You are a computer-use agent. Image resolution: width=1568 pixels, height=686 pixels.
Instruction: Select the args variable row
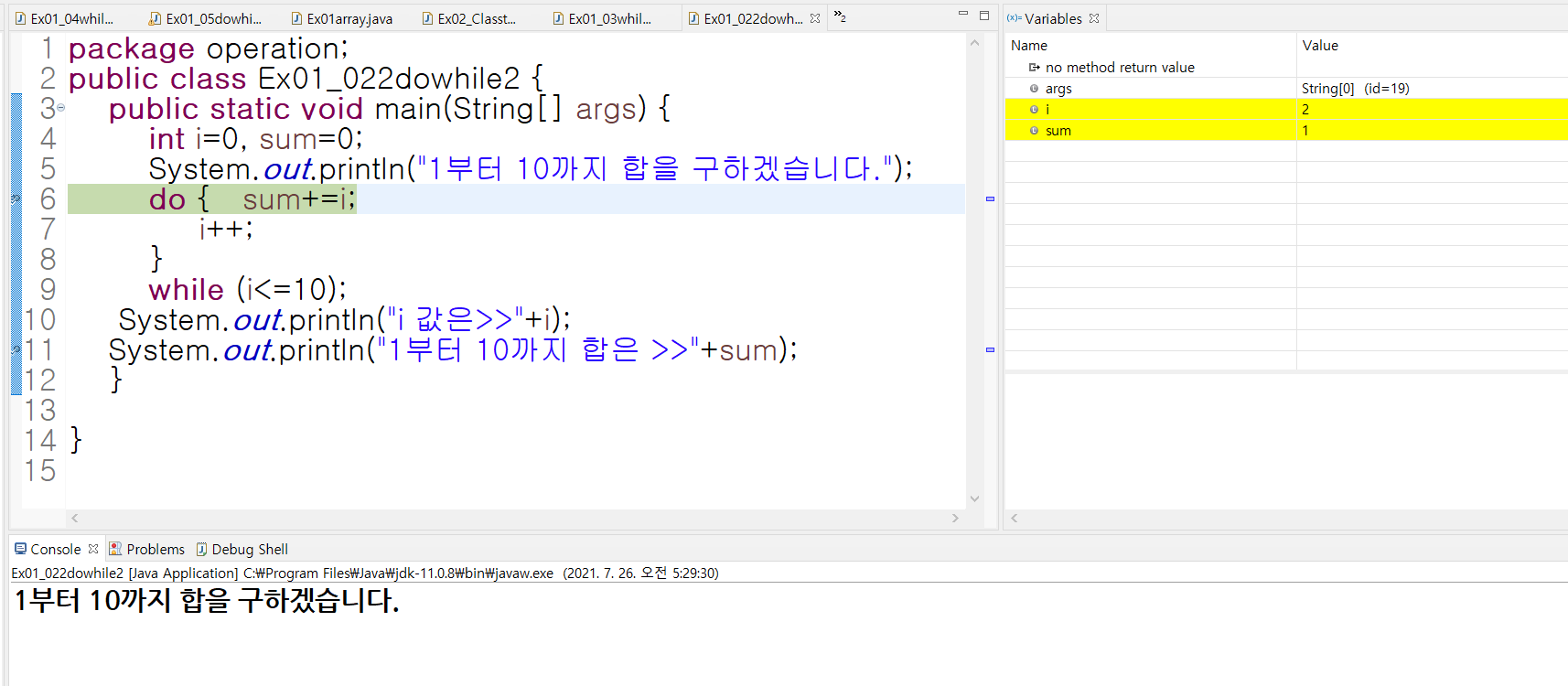coord(1286,88)
